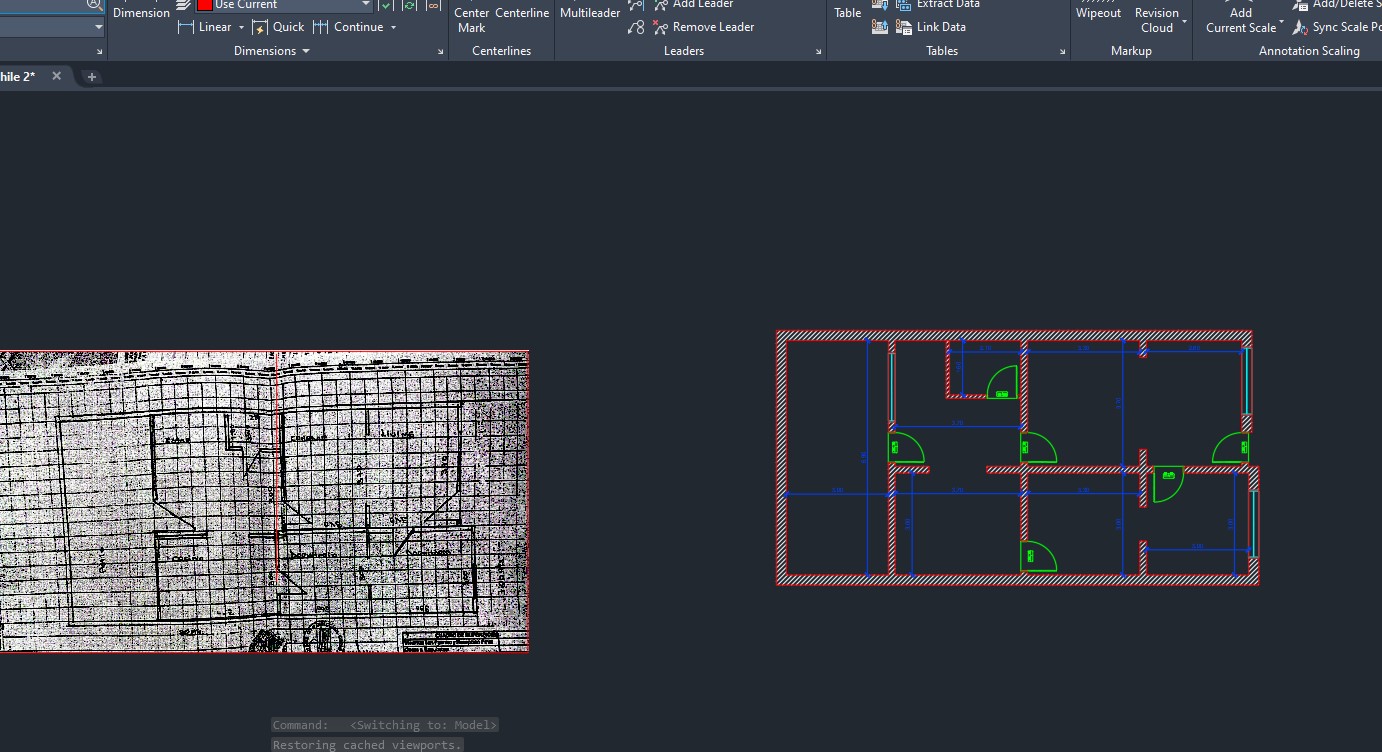Close the current drawing file tab
The width and height of the screenshot is (1382, 752).
pos(56,76)
